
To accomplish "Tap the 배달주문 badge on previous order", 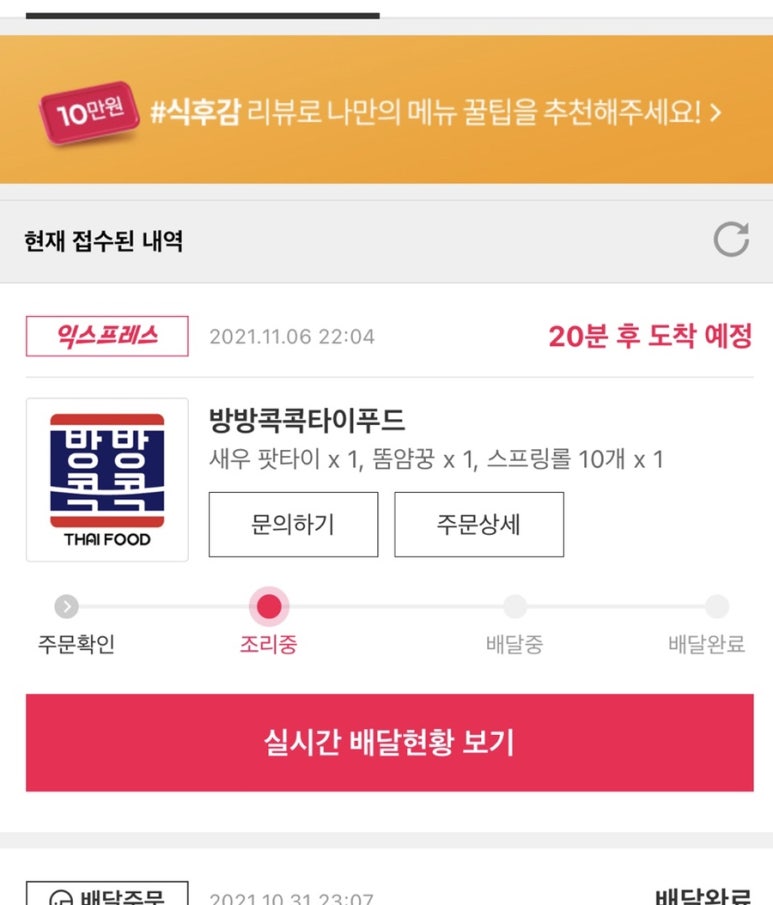I will pos(107,893).
